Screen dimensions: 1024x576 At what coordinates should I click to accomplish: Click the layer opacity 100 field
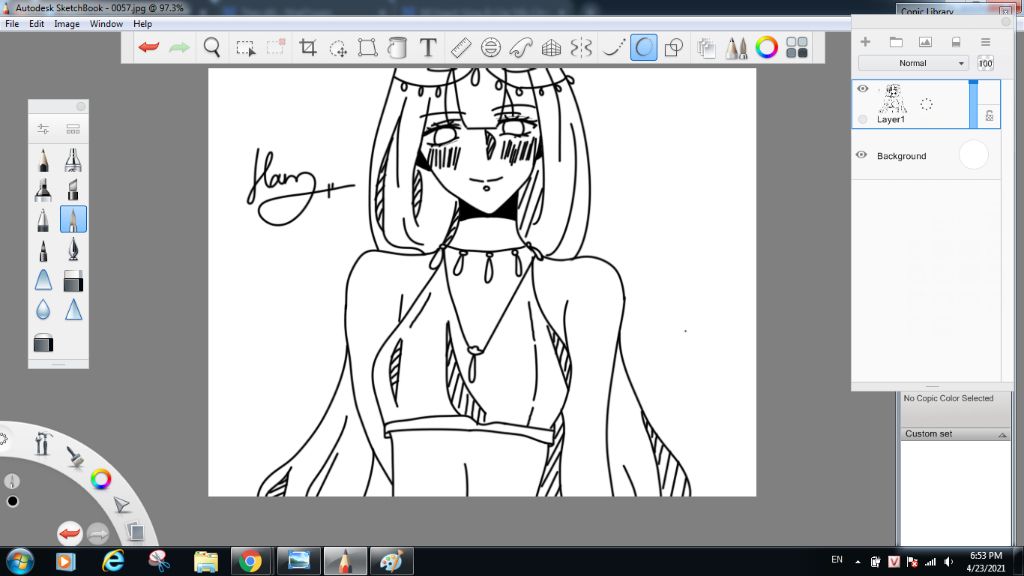985,63
